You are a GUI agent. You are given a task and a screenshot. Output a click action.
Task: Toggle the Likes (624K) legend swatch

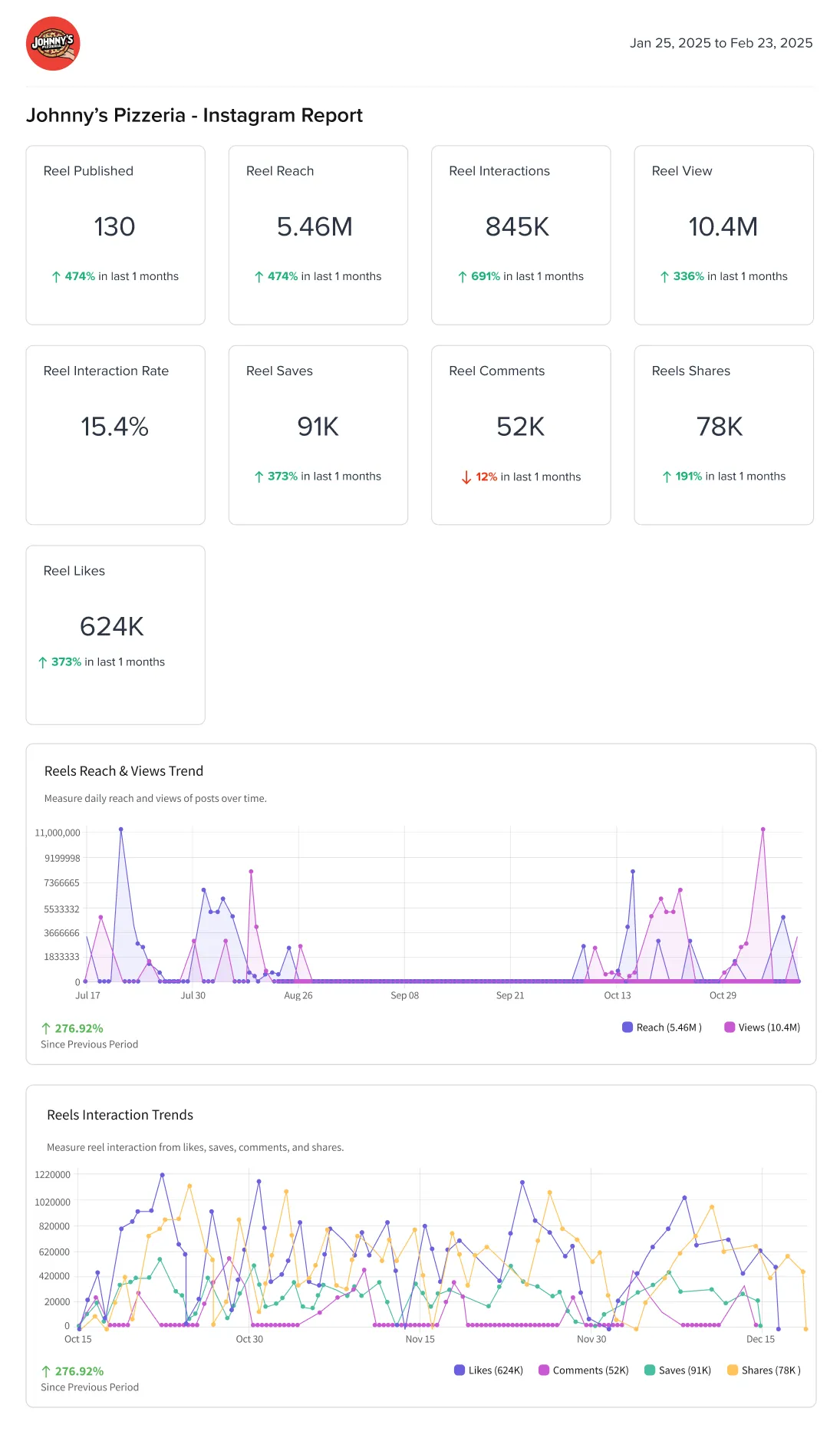point(460,1370)
